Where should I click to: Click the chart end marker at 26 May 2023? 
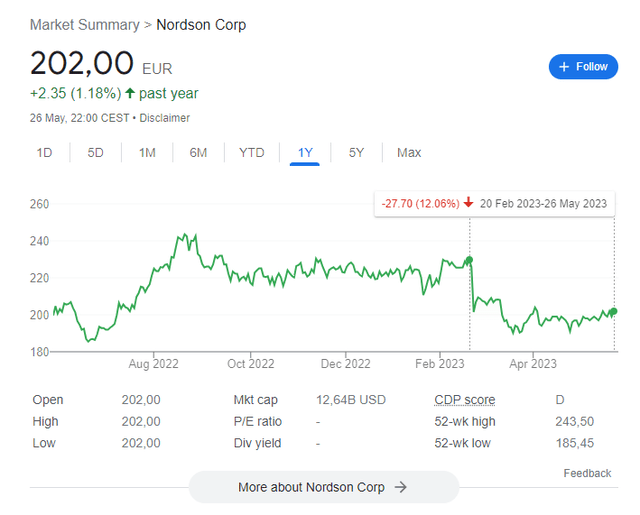pos(613,311)
